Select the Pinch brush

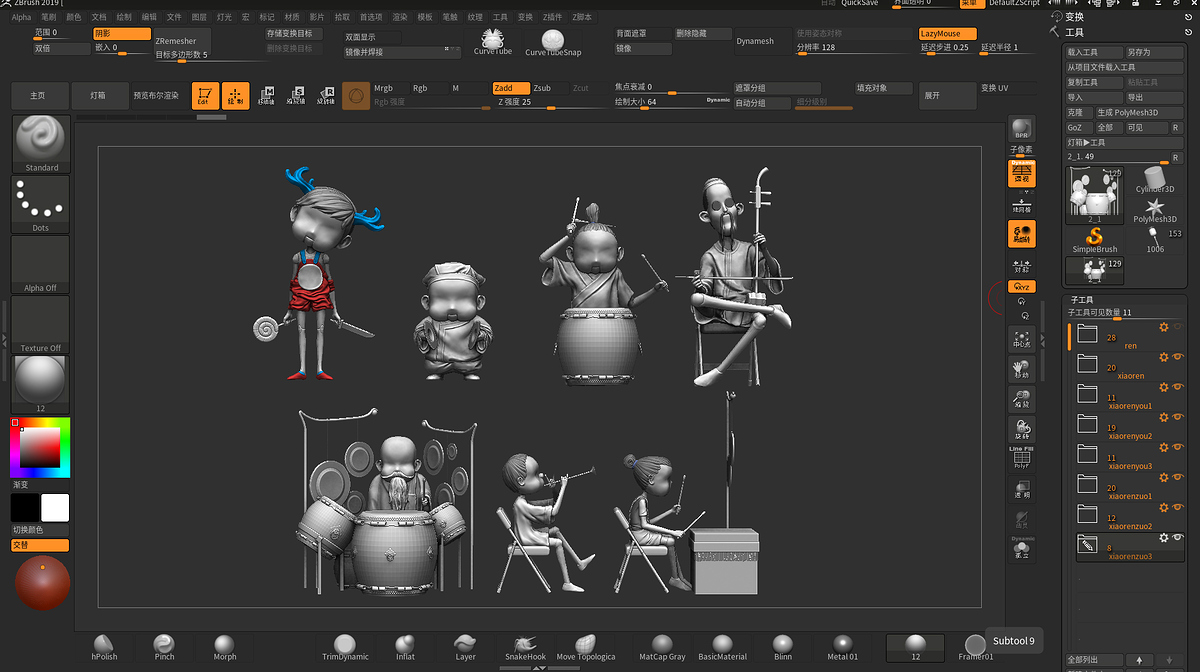point(164,648)
